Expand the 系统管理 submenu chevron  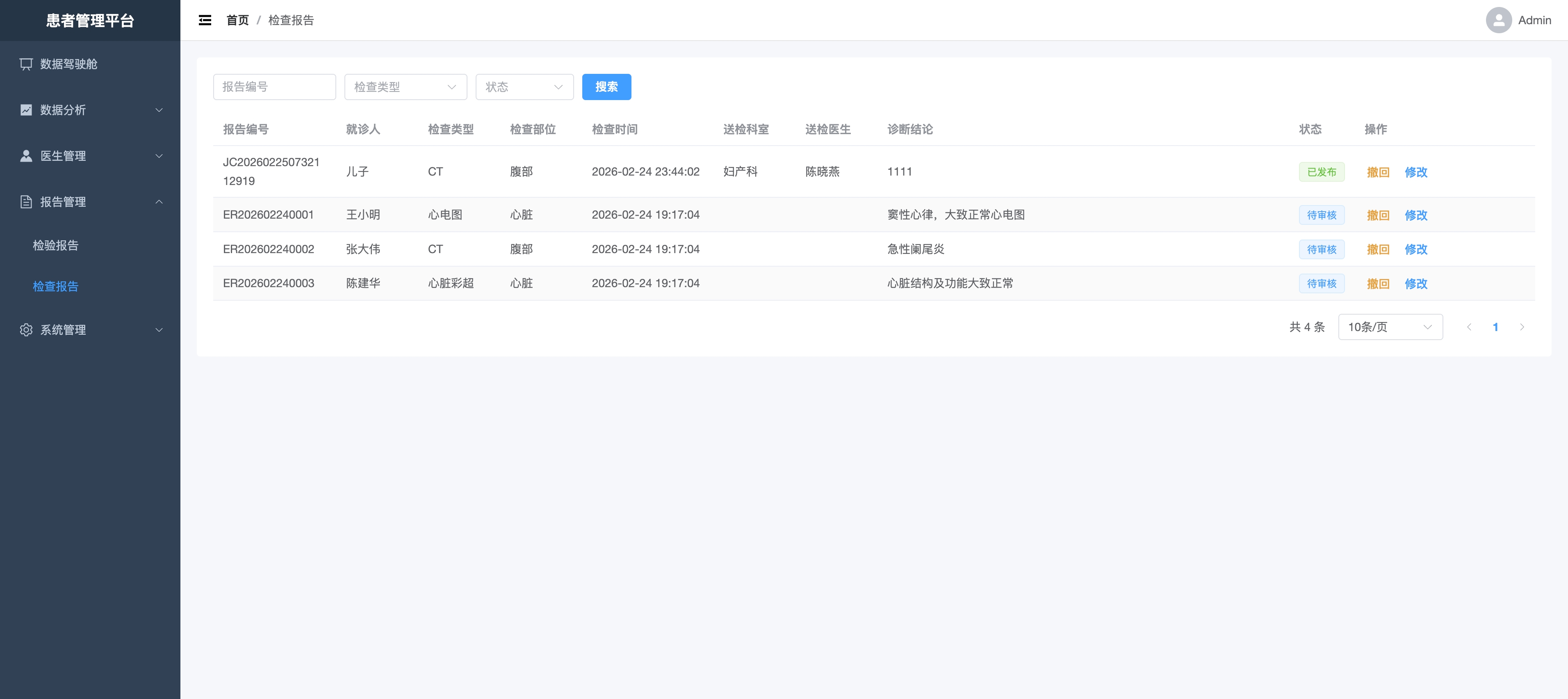tap(159, 330)
